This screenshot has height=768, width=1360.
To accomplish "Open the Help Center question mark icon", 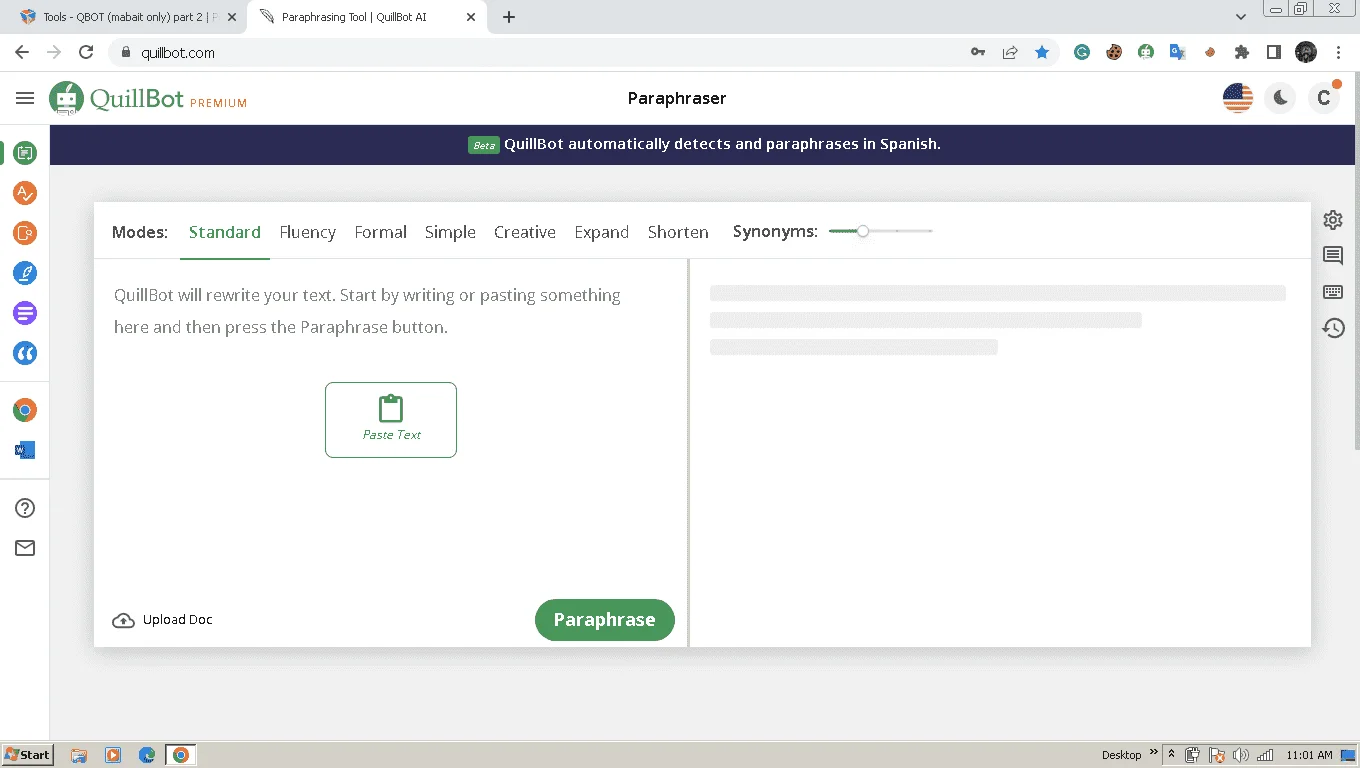I will pyautogui.click(x=25, y=508).
